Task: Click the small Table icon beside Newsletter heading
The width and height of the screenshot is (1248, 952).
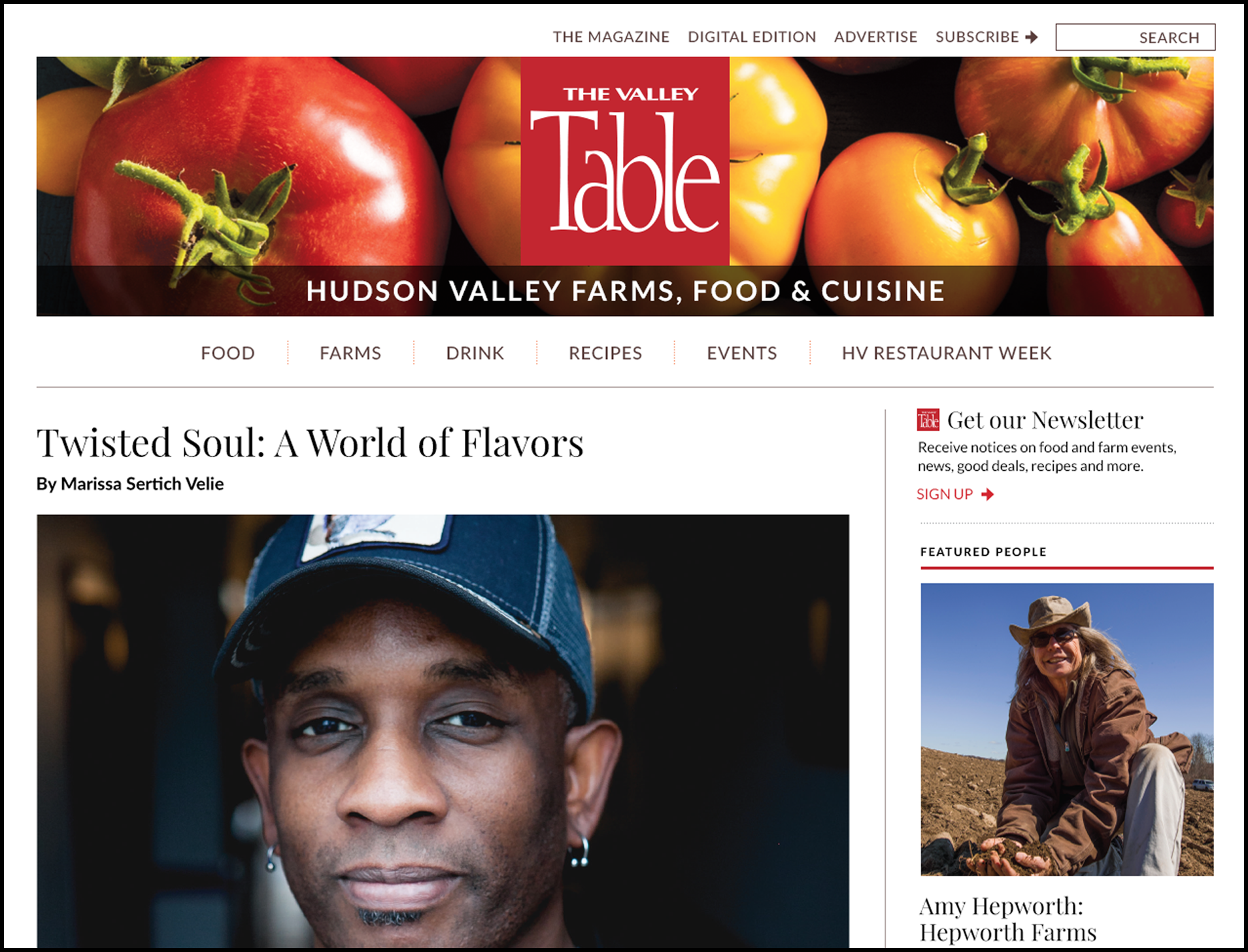Action: click(x=928, y=420)
